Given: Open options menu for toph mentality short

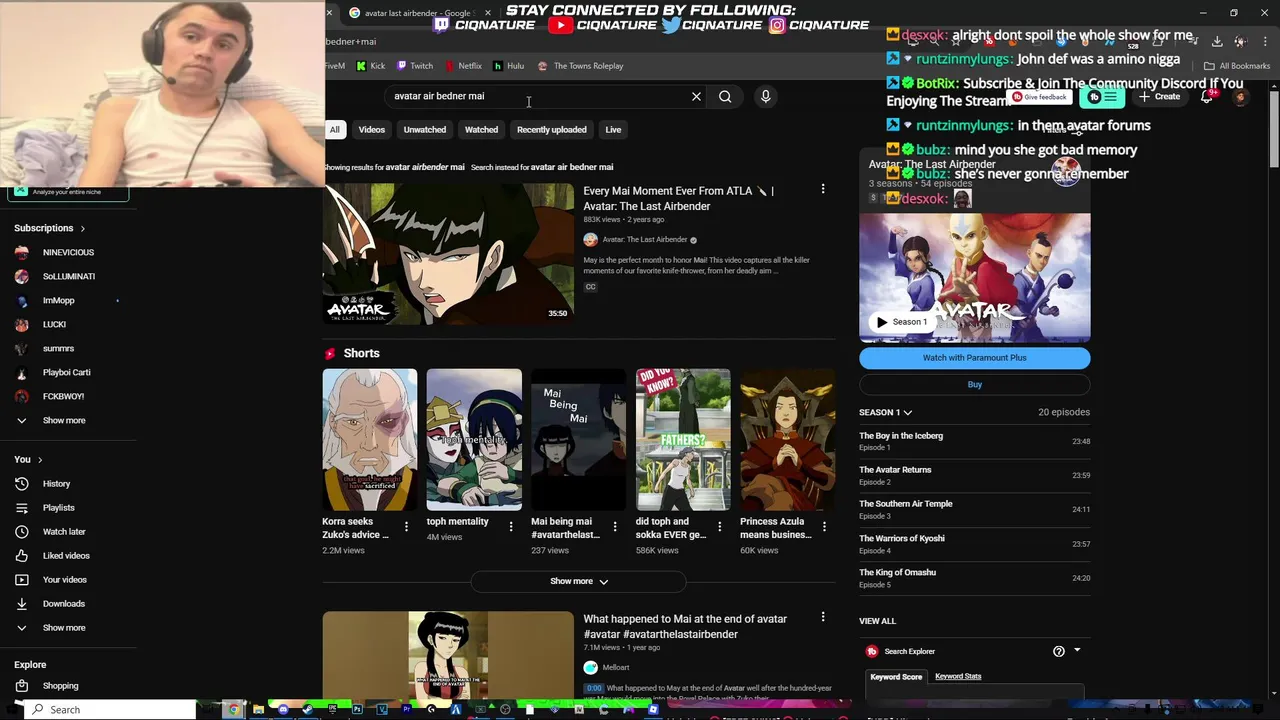Looking at the screenshot, I should (511, 526).
